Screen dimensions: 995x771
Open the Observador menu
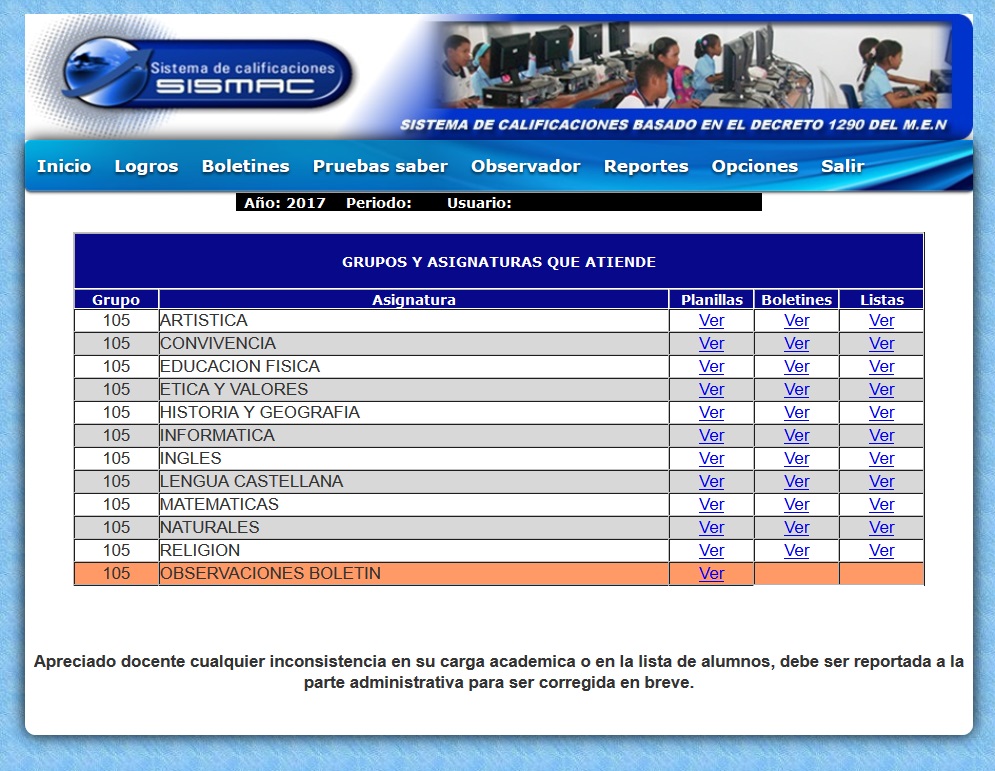pos(525,166)
